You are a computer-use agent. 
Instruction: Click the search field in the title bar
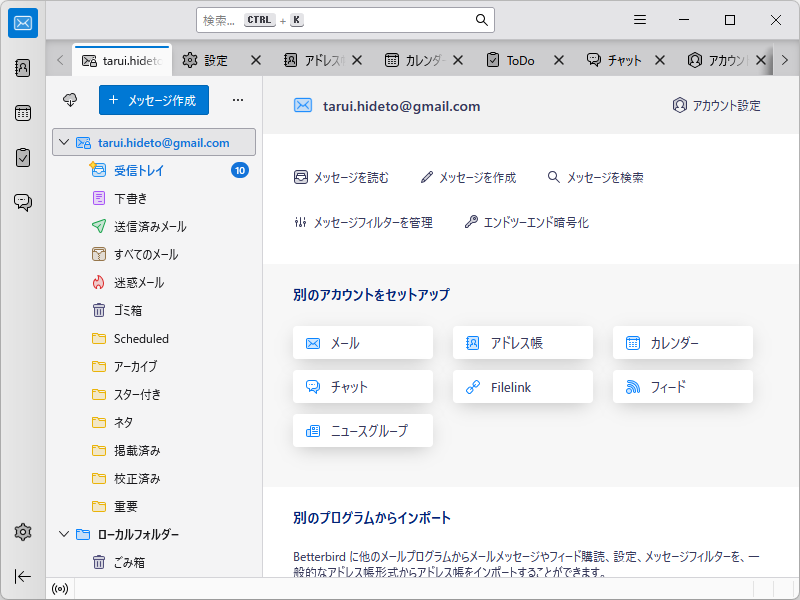click(345, 19)
